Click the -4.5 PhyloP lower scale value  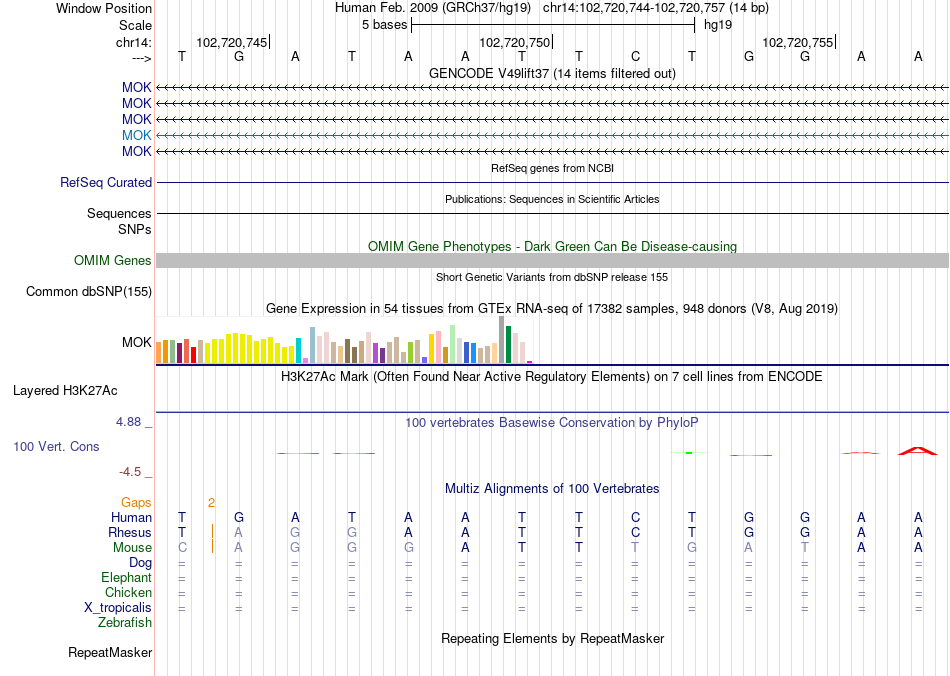tap(130, 471)
